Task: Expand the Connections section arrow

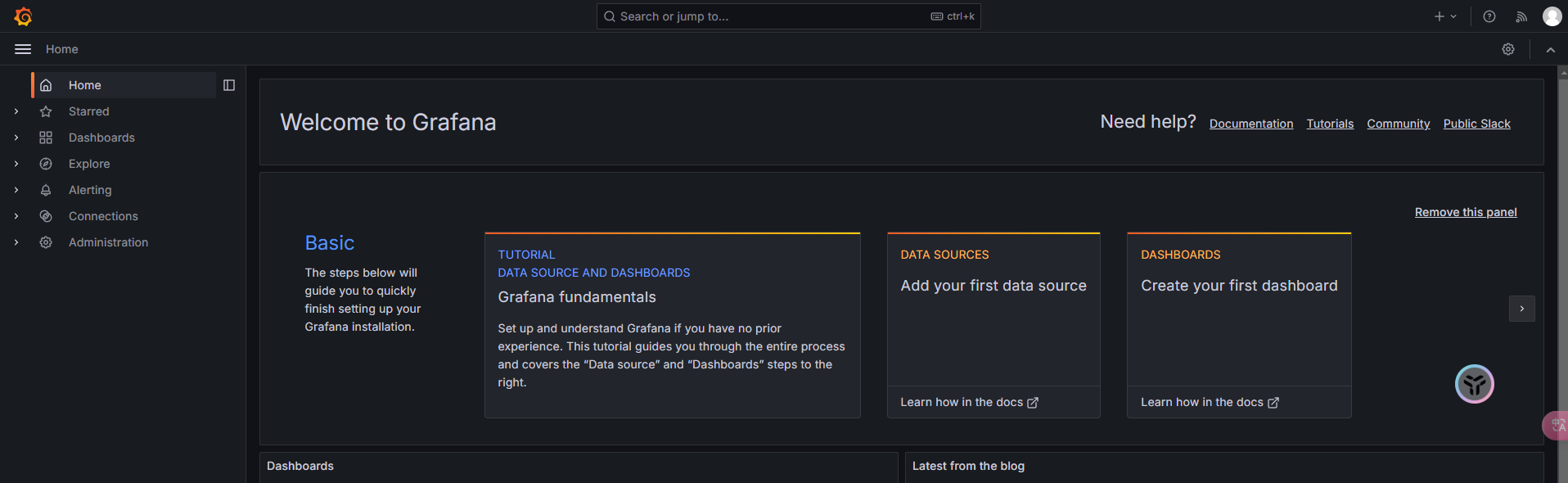Action: pyautogui.click(x=16, y=216)
